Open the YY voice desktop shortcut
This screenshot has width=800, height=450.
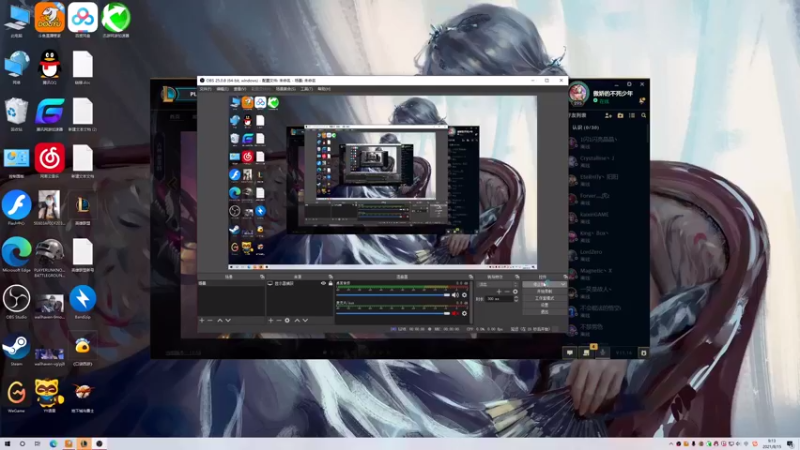click(49, 395)
